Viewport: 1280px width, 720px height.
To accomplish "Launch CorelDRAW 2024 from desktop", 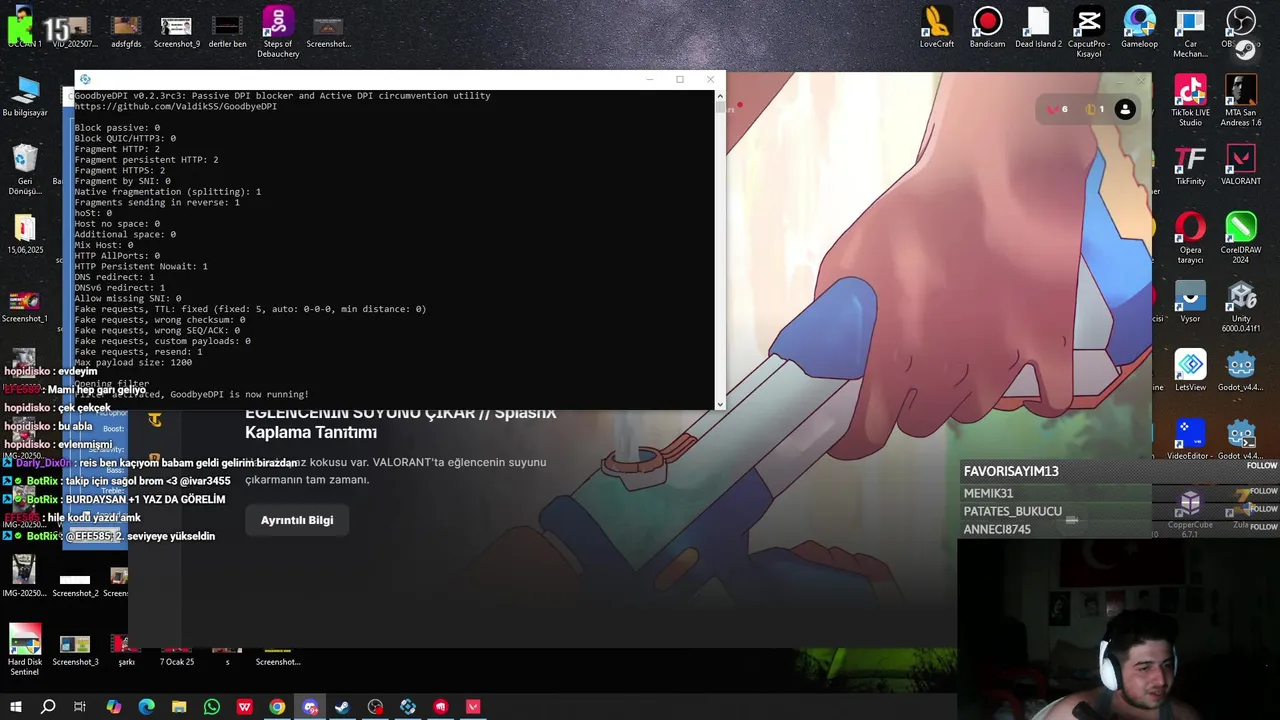I will 1241,238.
